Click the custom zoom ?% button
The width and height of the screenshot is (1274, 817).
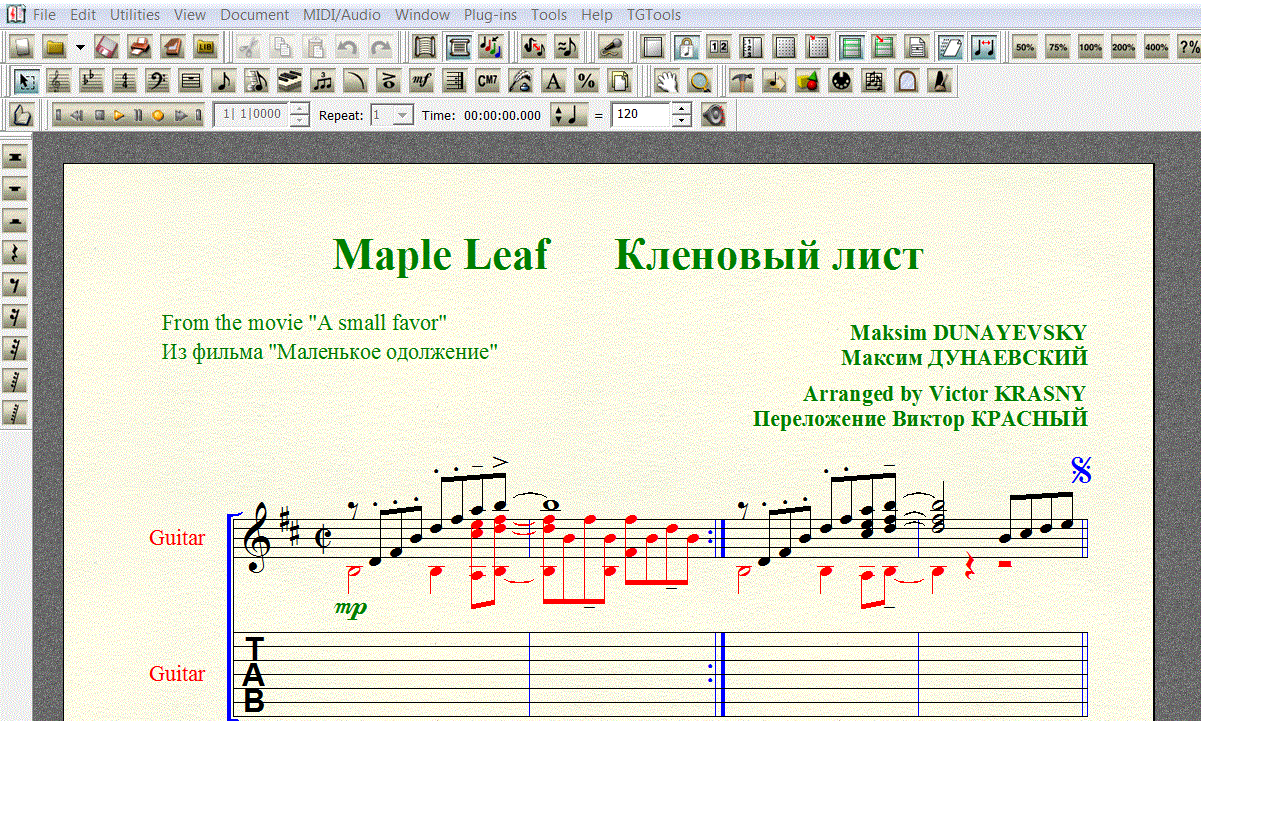coord(1189,47)
